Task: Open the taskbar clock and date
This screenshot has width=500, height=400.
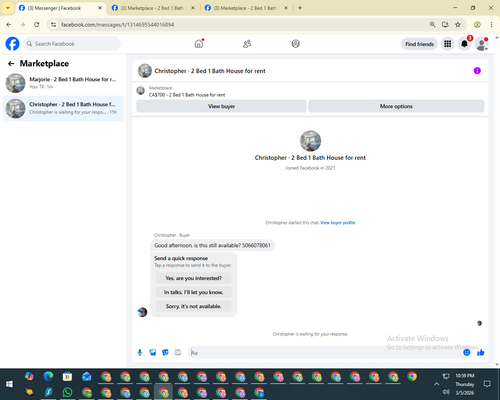Action: pos(465,384)
